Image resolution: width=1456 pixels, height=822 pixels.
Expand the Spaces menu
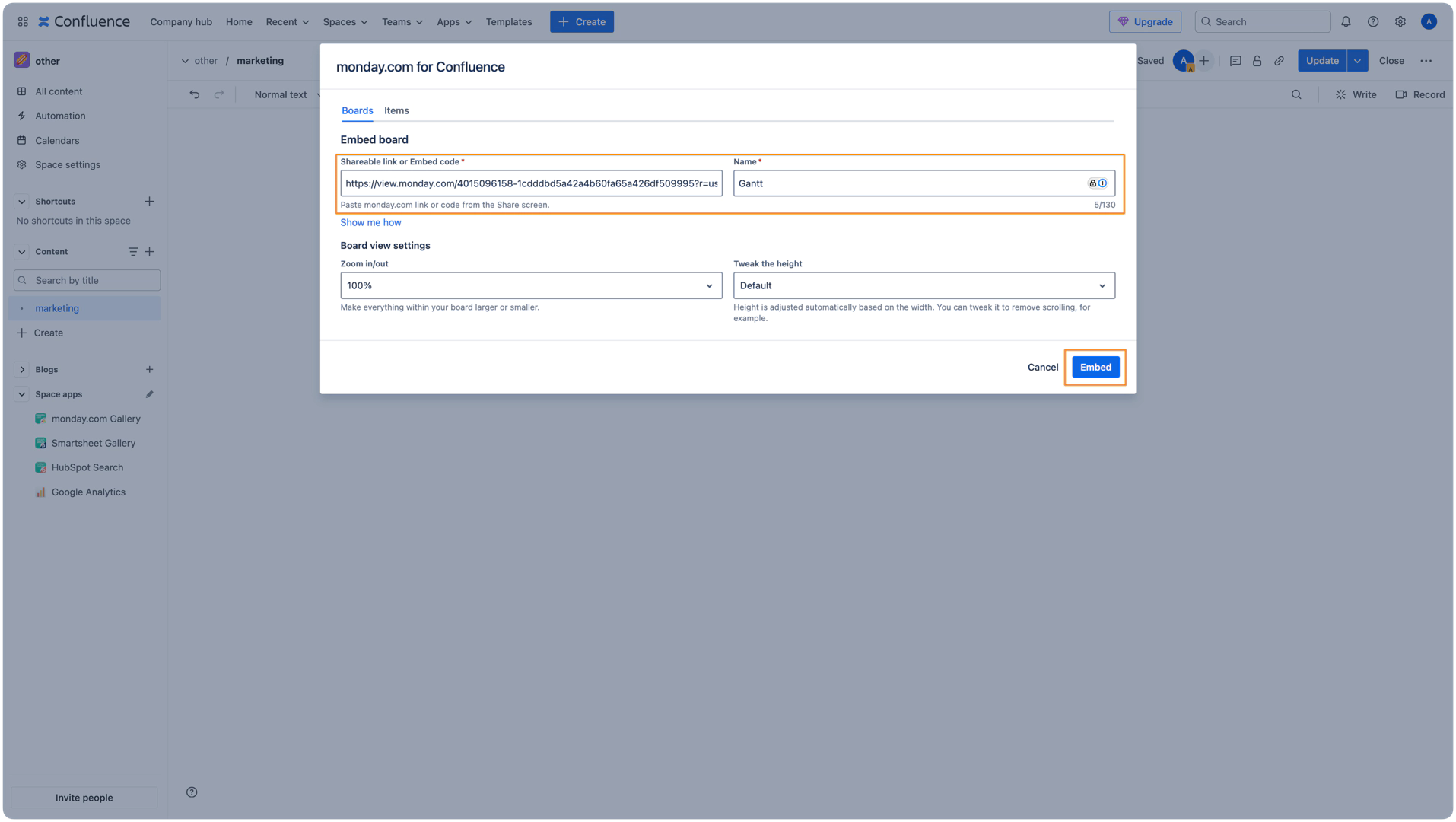pyautogui.click(x=345, y=21)
